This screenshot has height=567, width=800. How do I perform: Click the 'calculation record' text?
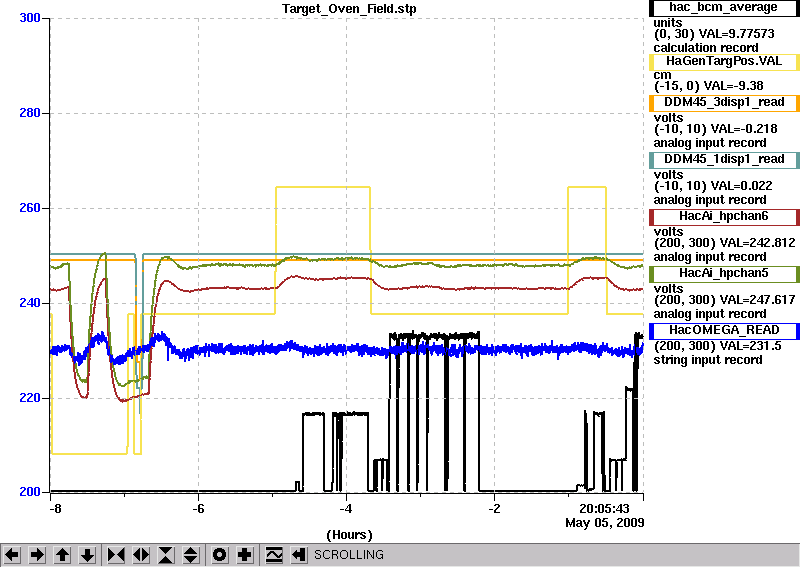[706, 48]
